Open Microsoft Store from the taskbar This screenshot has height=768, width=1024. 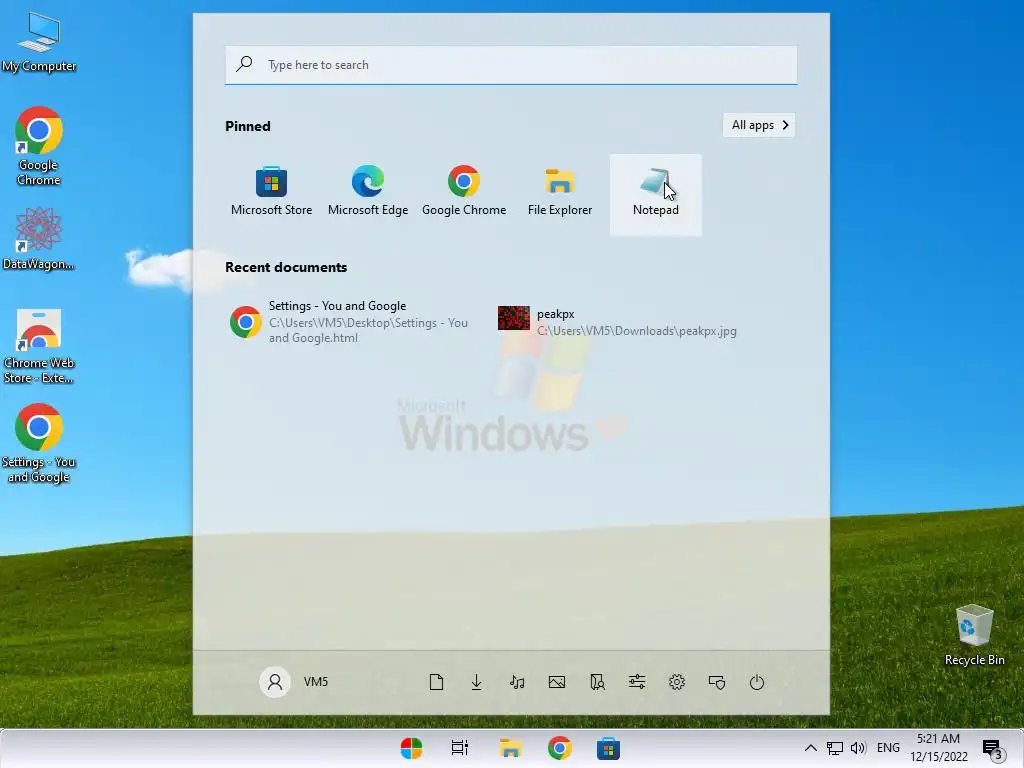(x=608, y=748)
